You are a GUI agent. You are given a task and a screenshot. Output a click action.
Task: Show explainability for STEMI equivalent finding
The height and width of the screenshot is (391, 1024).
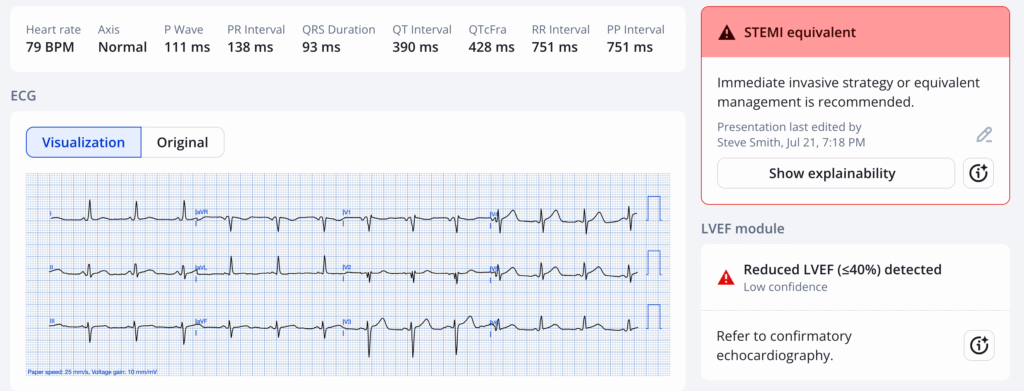pos(832,173)
